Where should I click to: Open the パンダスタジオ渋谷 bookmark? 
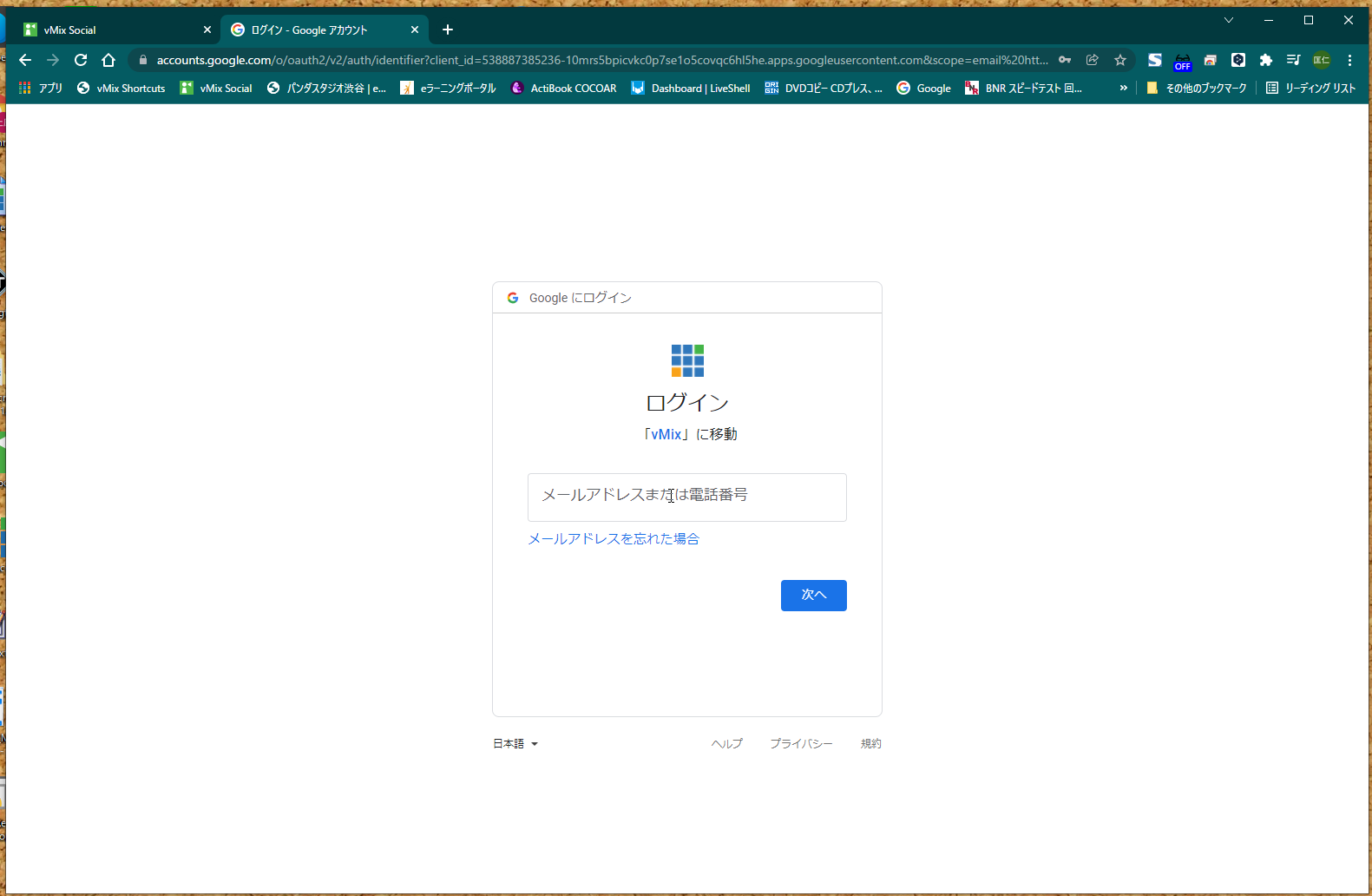326,88
